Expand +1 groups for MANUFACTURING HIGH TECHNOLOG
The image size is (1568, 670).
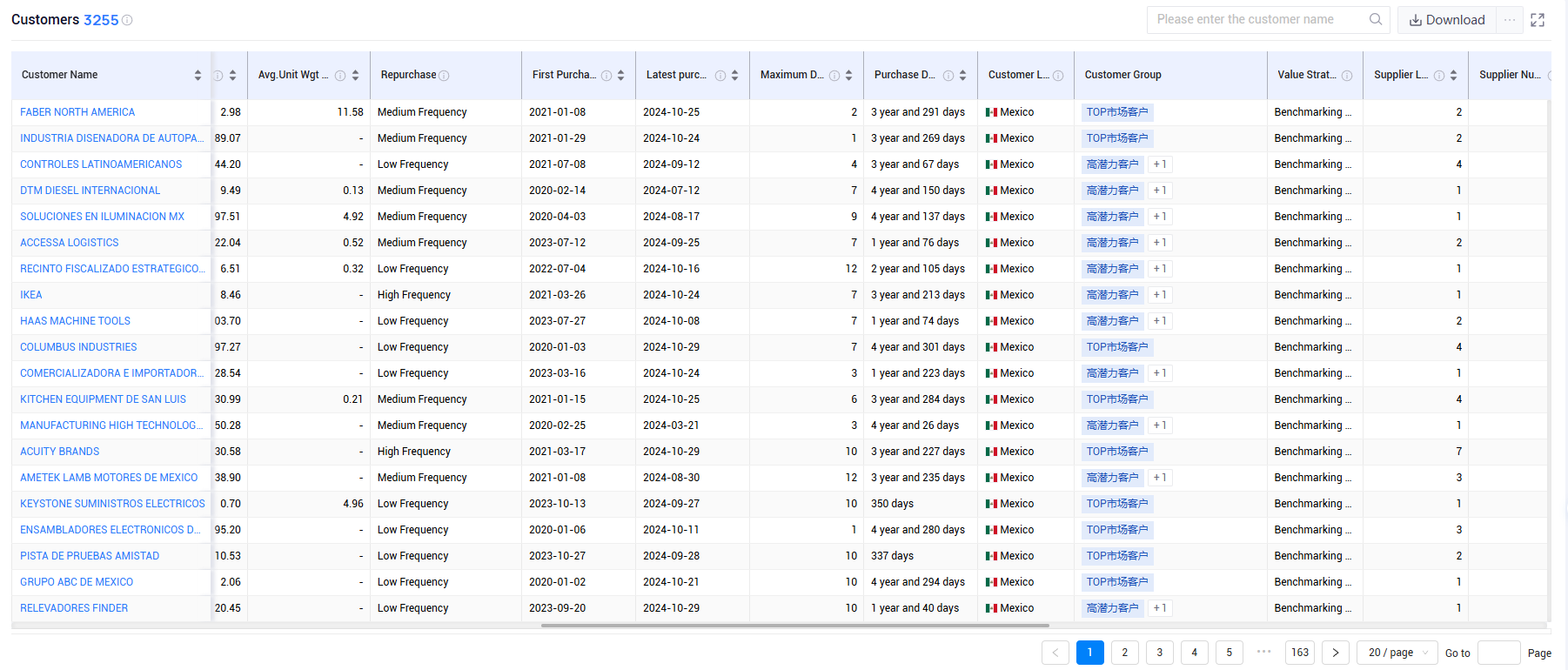(1160, 425)
